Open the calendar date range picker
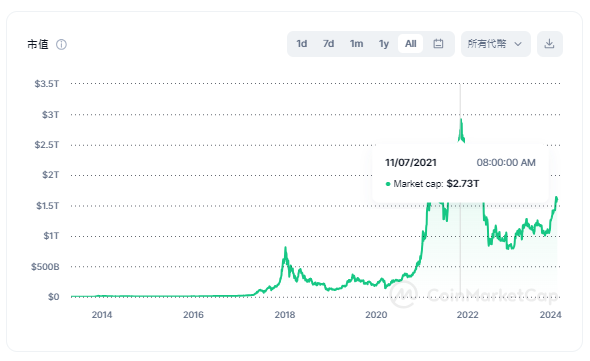Image resolution: width=590 pixels, height=361 pixels. [438, 44]
